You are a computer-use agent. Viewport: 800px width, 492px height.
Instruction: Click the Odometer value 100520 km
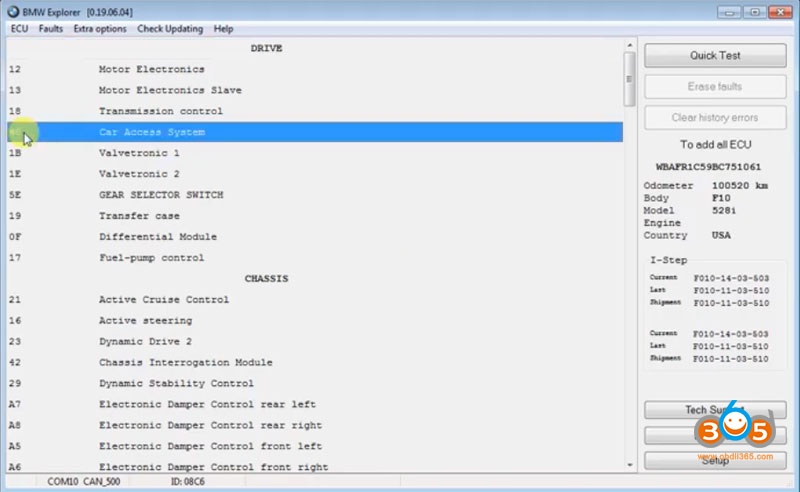click(x=740, y=186)
